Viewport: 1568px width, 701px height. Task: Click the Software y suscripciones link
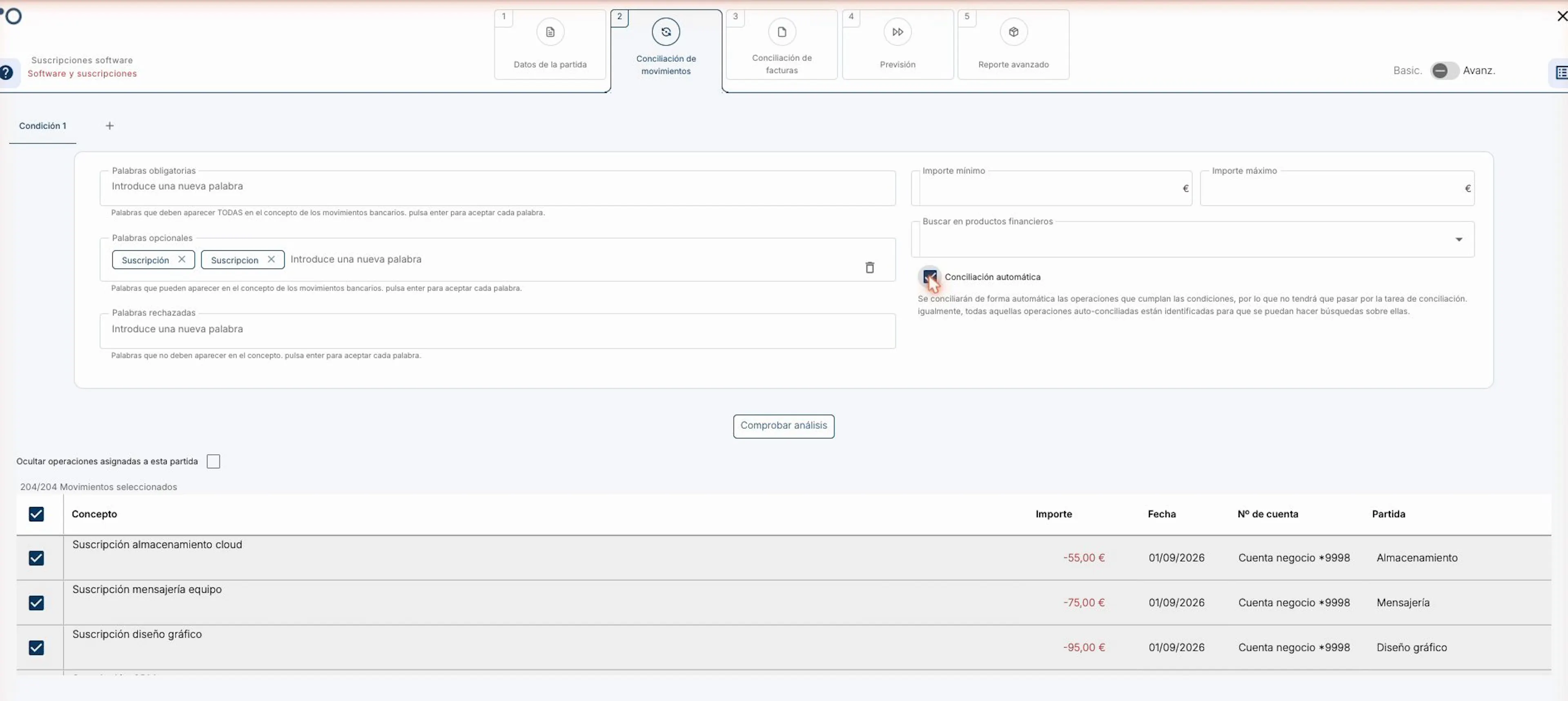(82, 73)
